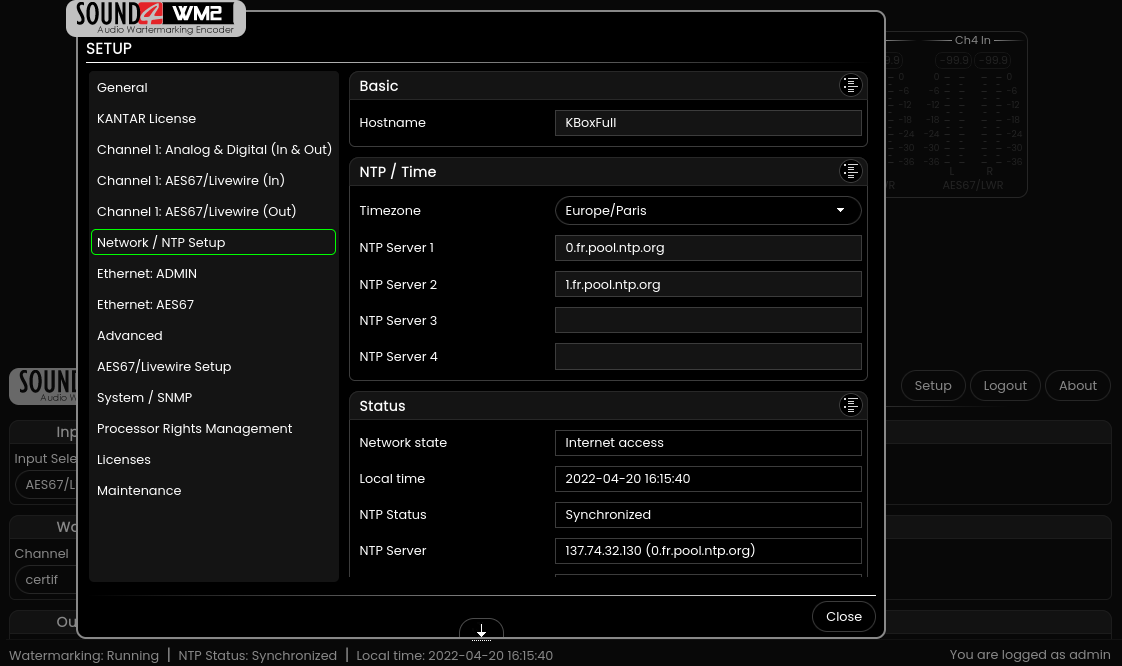The height and width of the screenshot is (666, 1122).
Task: Open the NTP / Time section options icon
Action: [x=850, y=171]
